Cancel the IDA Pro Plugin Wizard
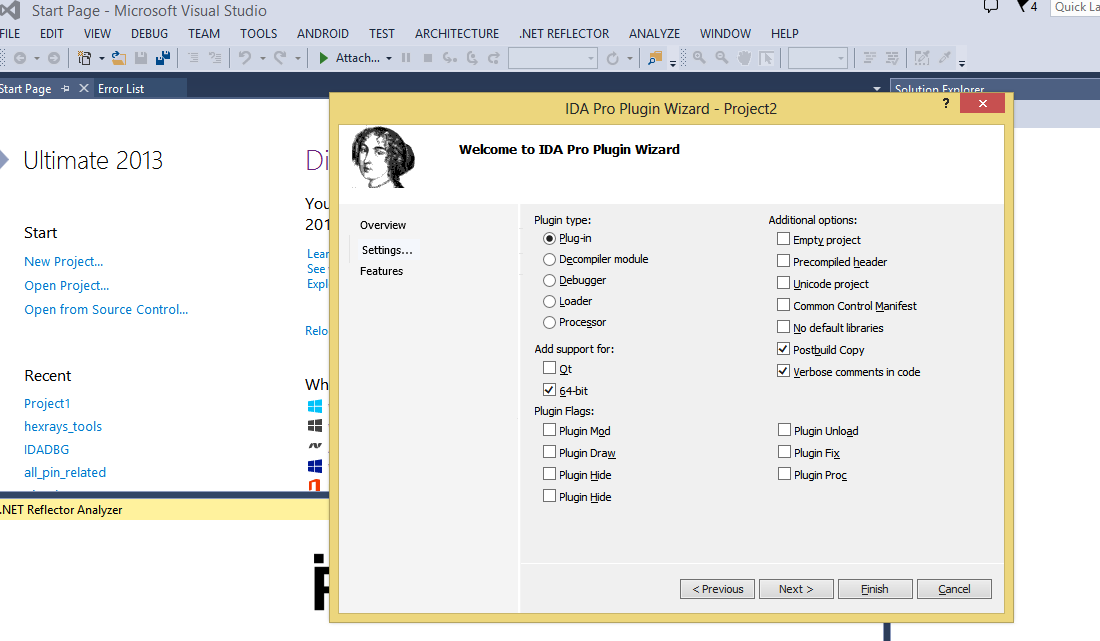This screenshot has height=641, width=1100. (954, 589)
